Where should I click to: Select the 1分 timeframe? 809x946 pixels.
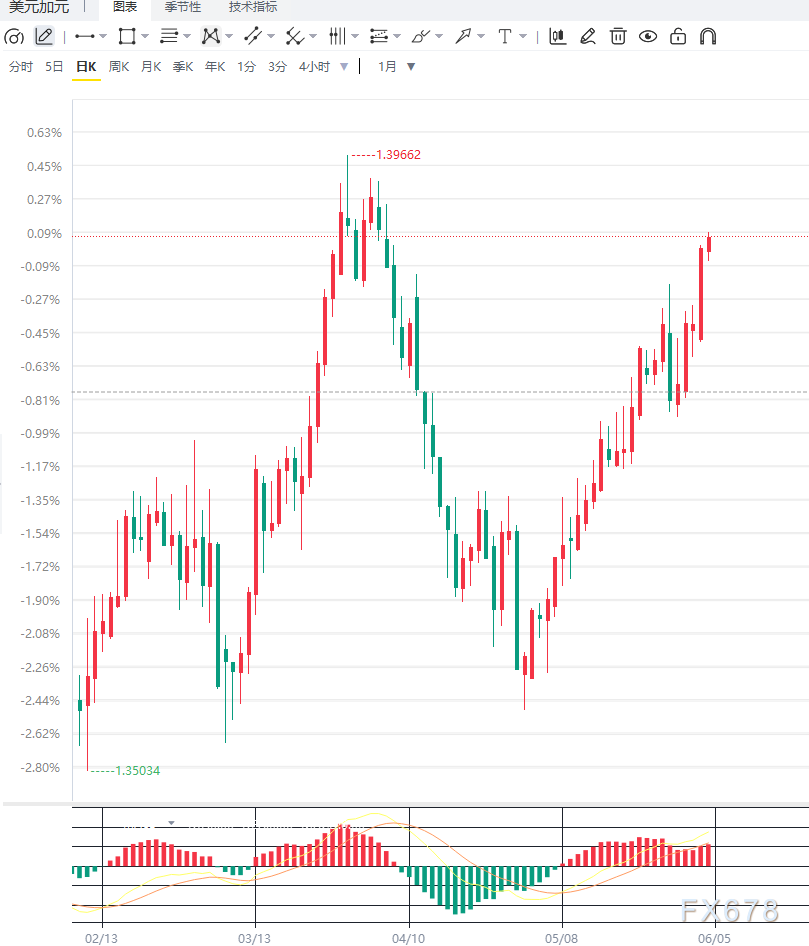point(246,66)
